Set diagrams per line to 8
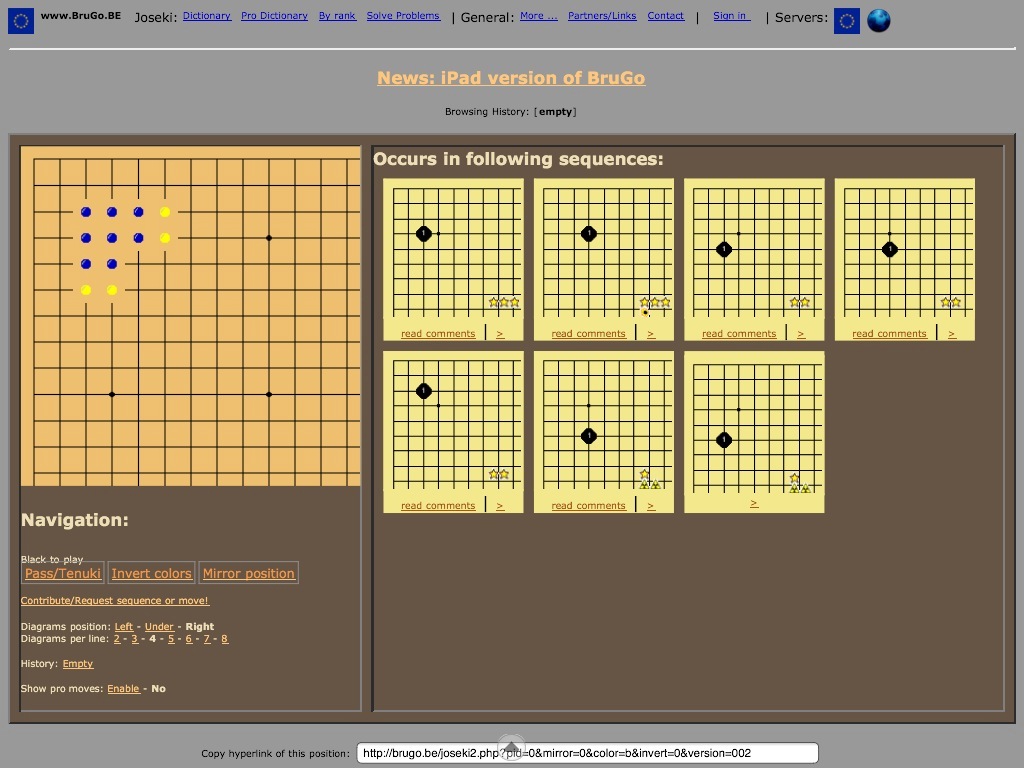1024x768 pixels. 224,639
